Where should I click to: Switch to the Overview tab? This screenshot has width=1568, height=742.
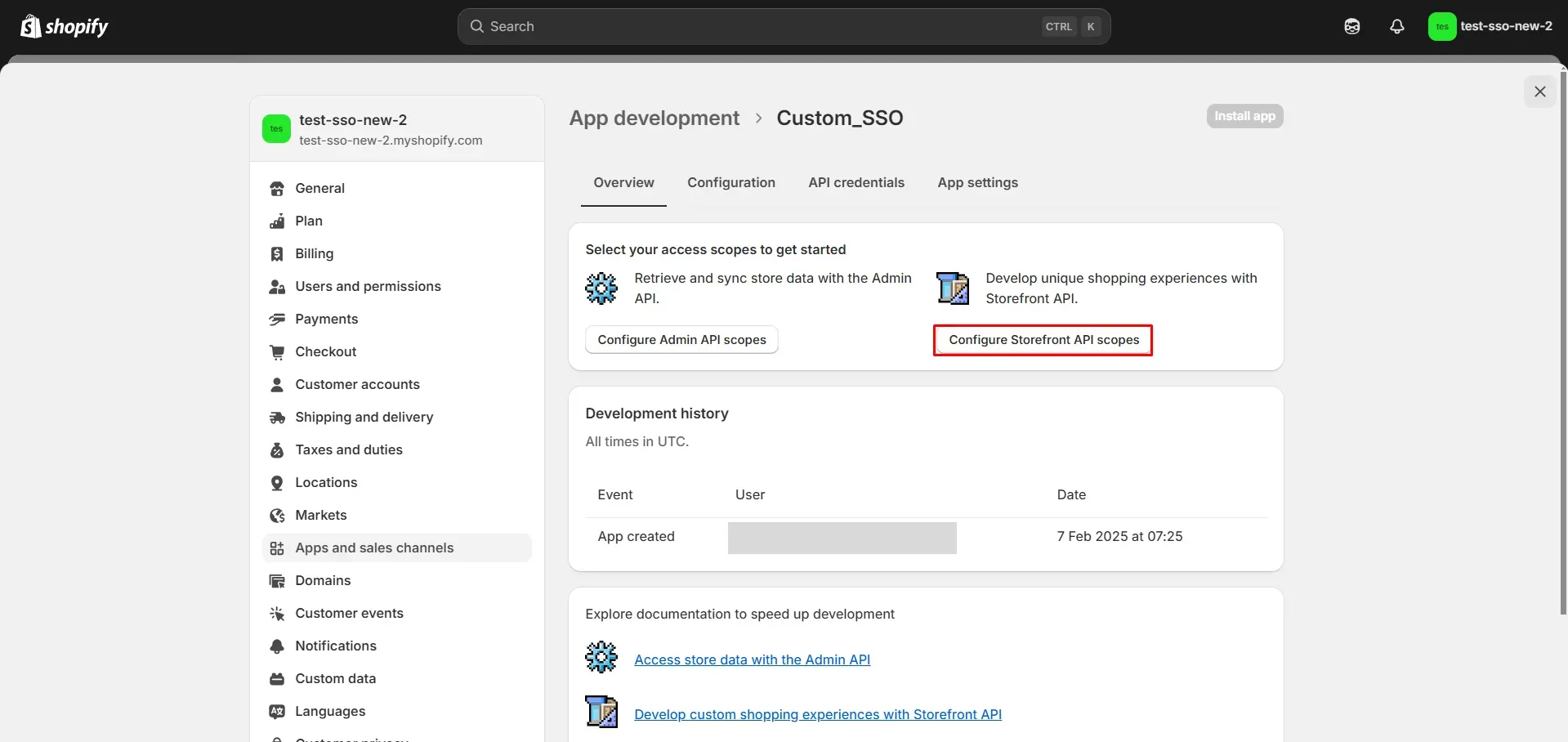coord(623,183)
